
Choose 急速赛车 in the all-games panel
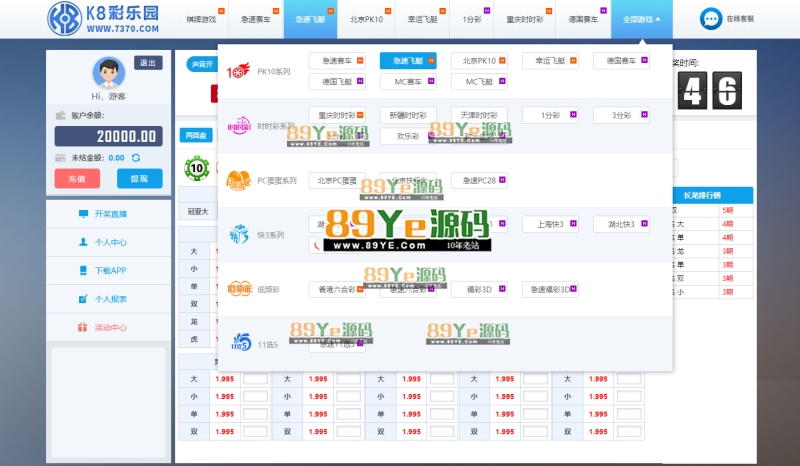[x=337, y=61]
